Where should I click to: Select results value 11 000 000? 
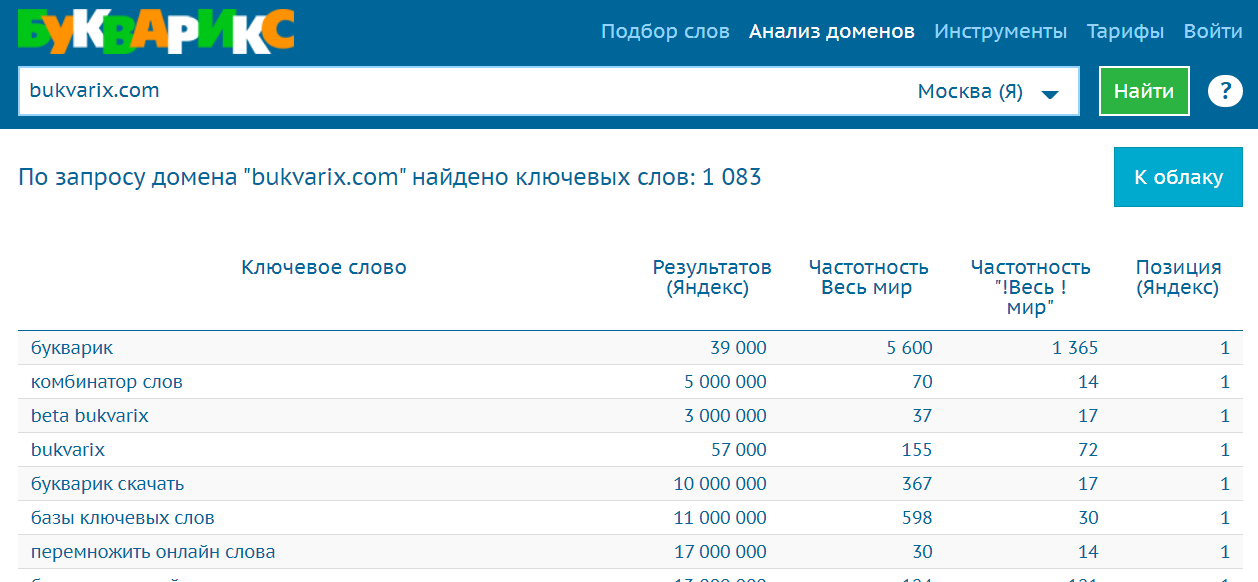tap(720, 518)
